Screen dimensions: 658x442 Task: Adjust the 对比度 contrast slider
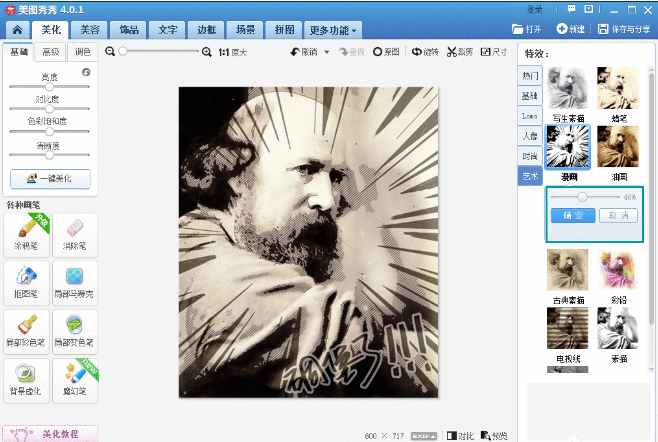click(50, 110)
